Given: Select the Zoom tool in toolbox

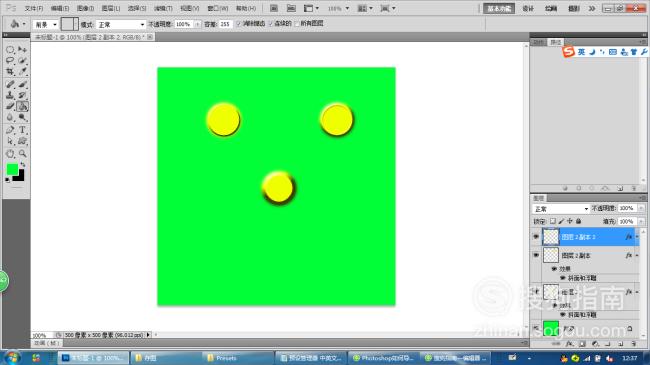Looking at the screenshot, I should click(x=22, y=154).
